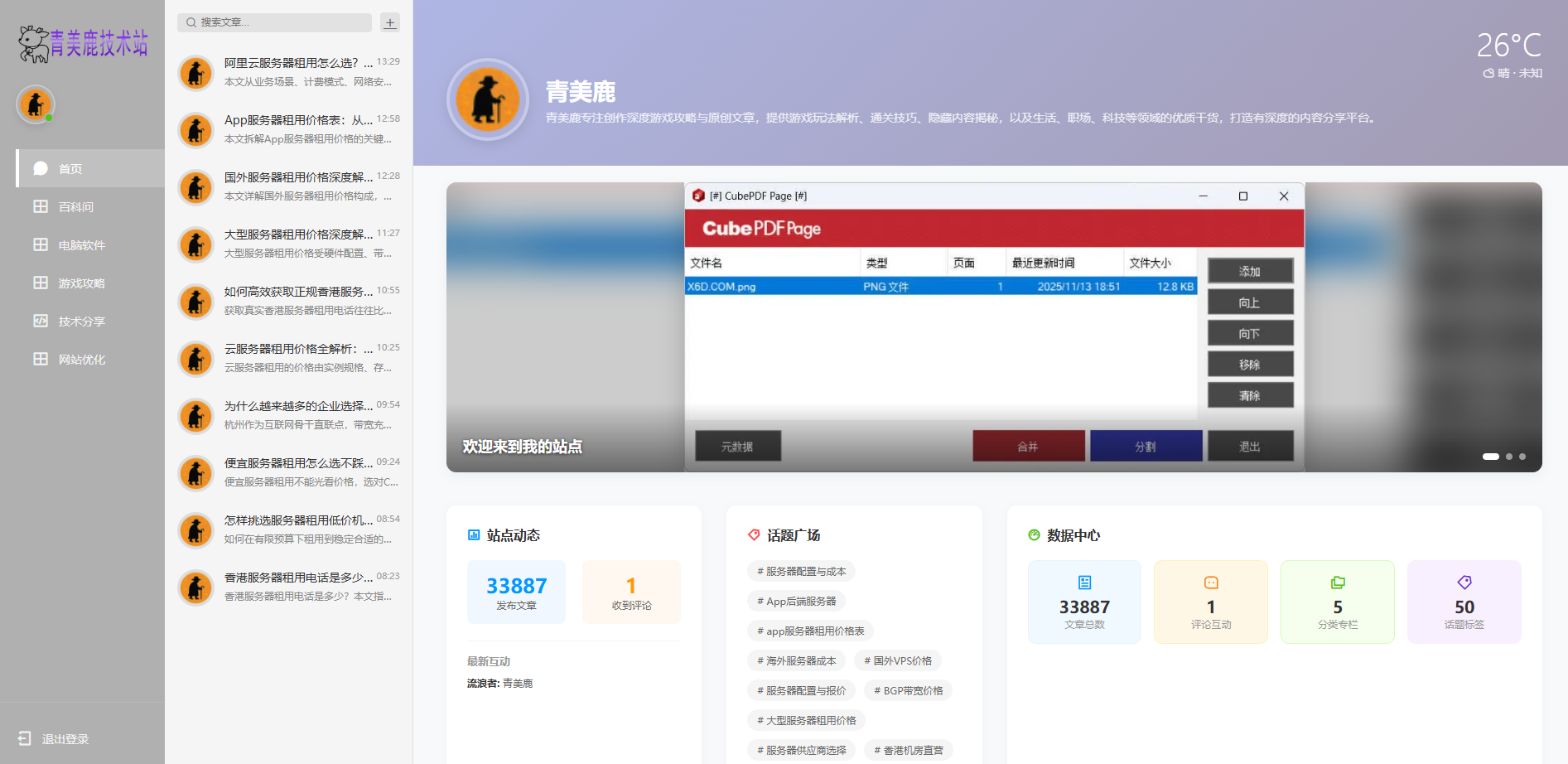Click the plus button beside search
Viewport: 1568px width, 764px height.
tap(390, 22)
